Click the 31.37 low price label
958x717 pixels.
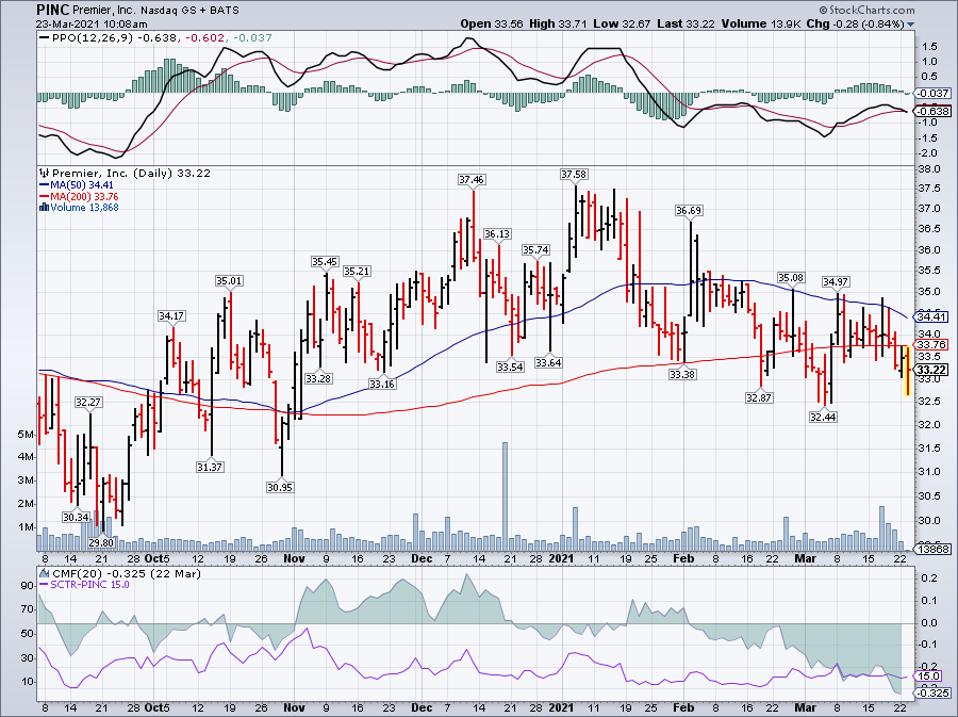[x=210, y=467]
